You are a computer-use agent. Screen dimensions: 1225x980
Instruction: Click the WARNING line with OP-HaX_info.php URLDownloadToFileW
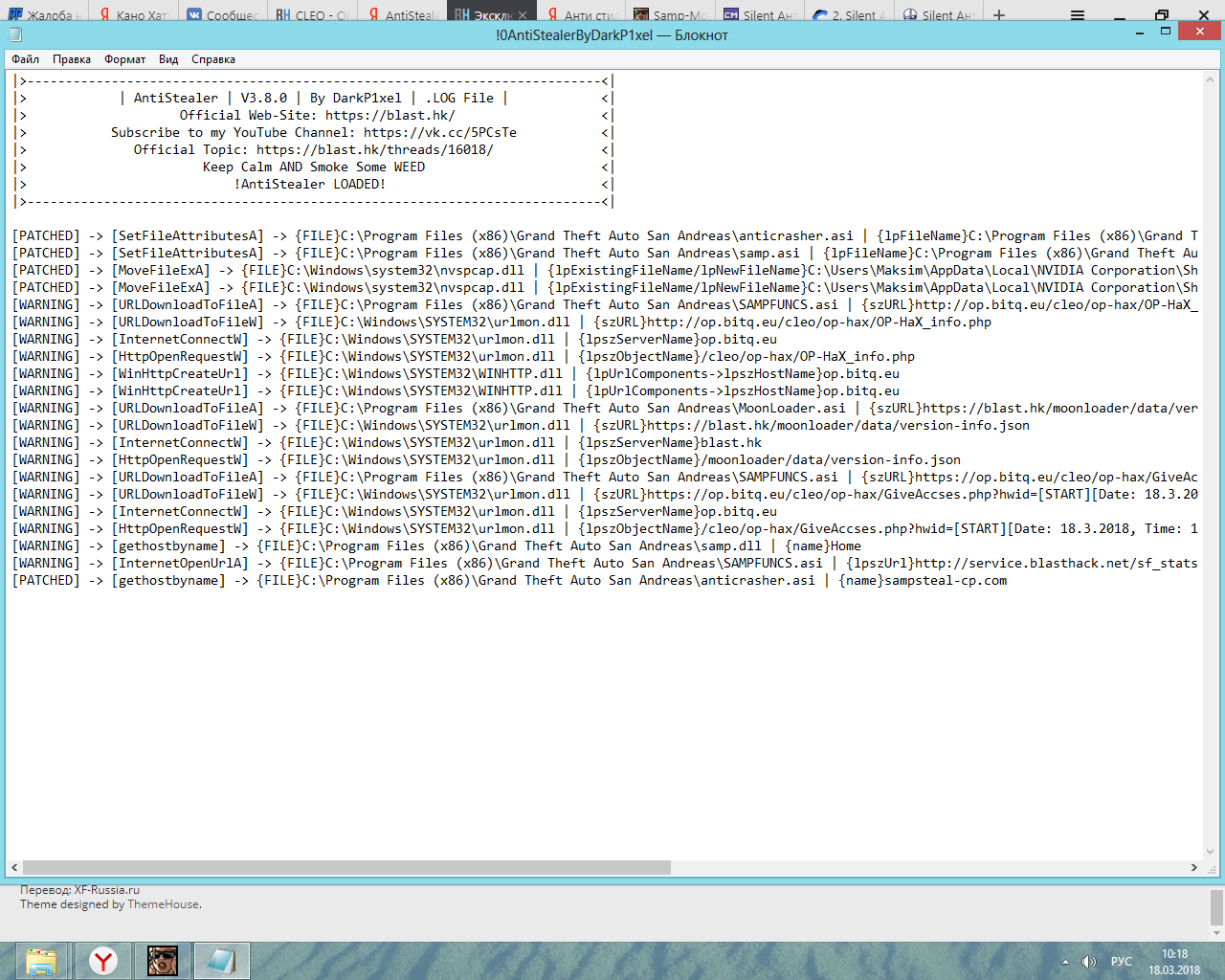501,323
